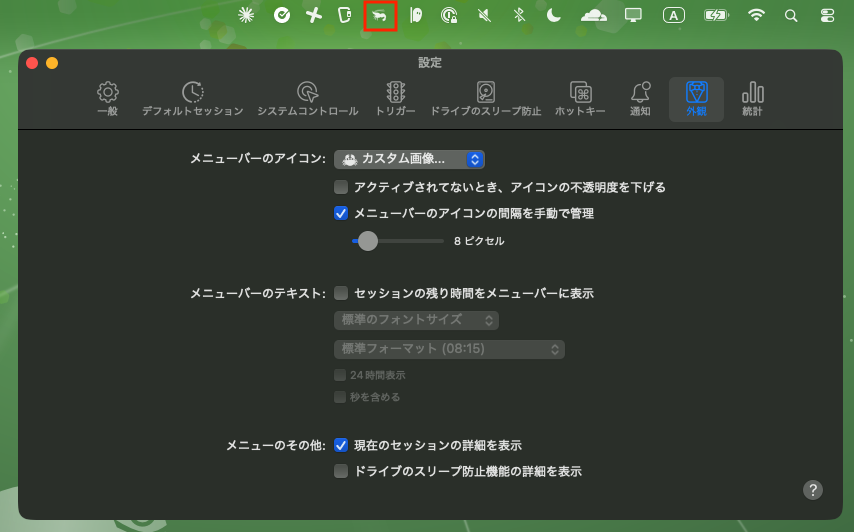
Task: Open the checkmark circle menu bar icon
Action: (282, 15)
